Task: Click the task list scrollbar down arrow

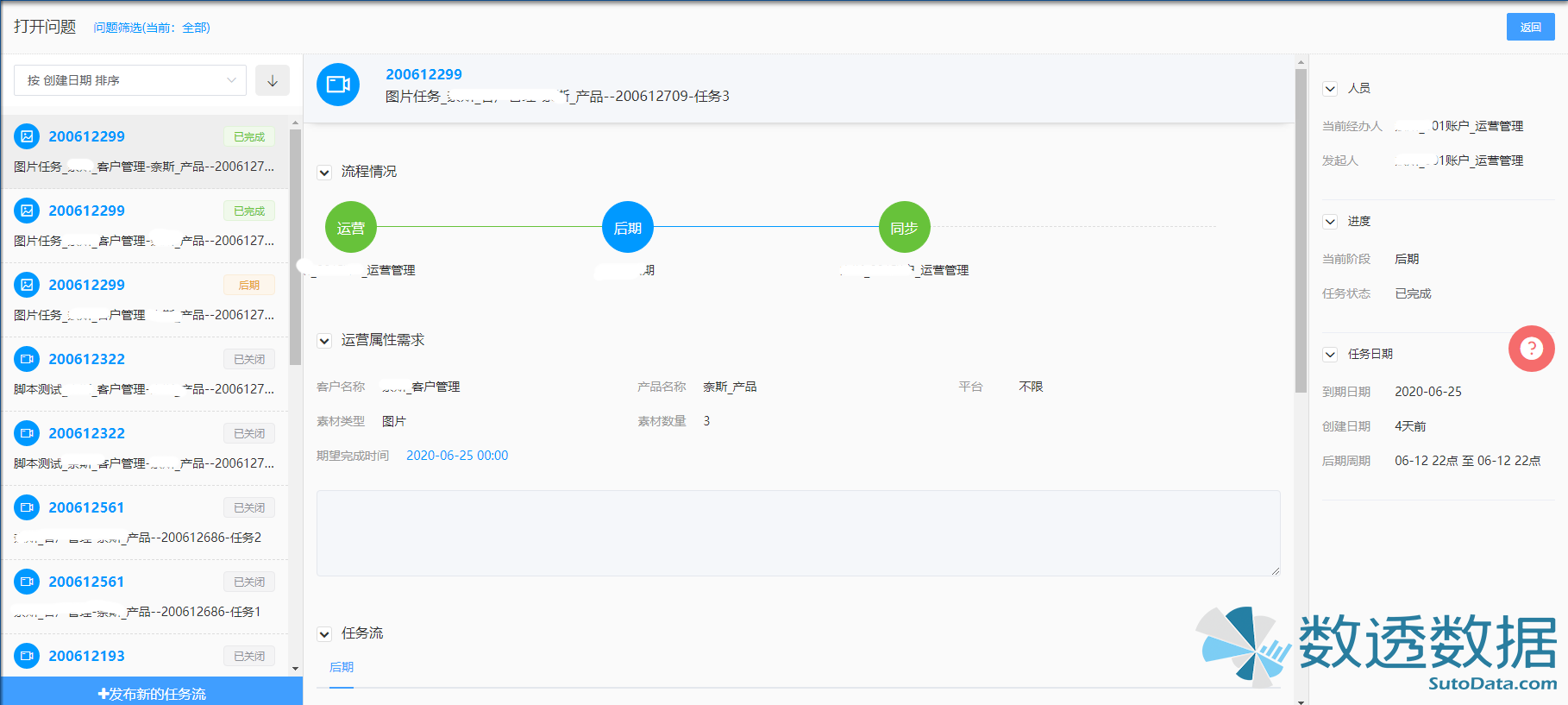Action: tap(295, 668)
